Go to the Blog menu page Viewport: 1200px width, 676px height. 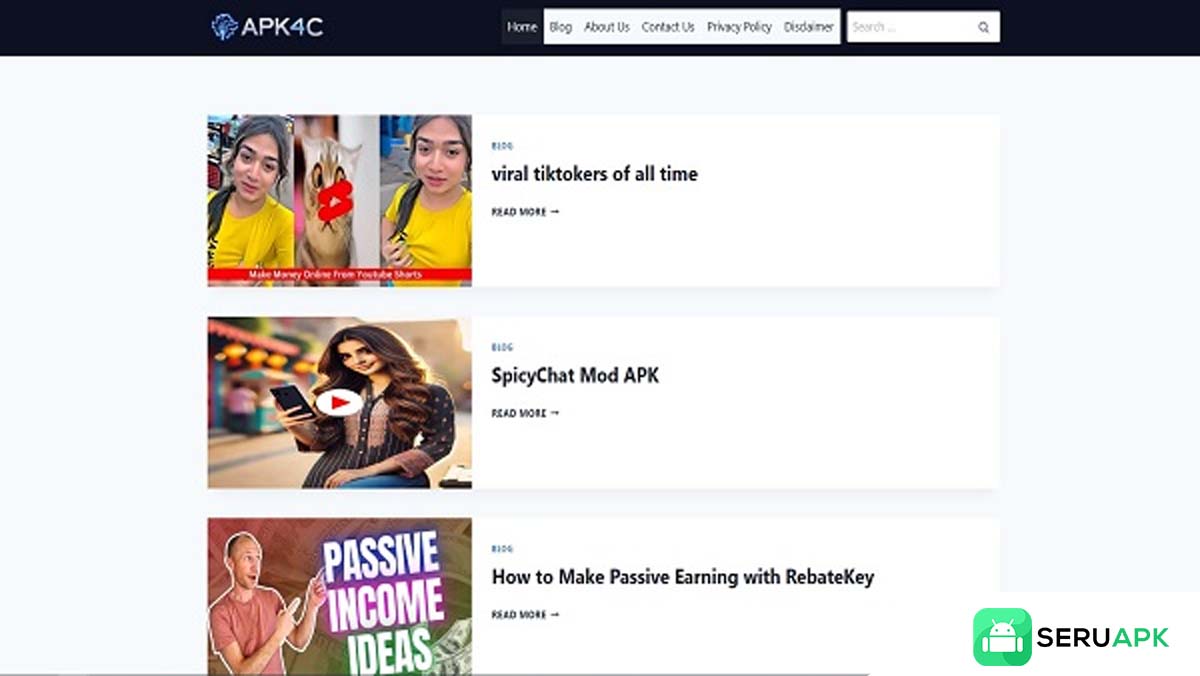point(561,27)
